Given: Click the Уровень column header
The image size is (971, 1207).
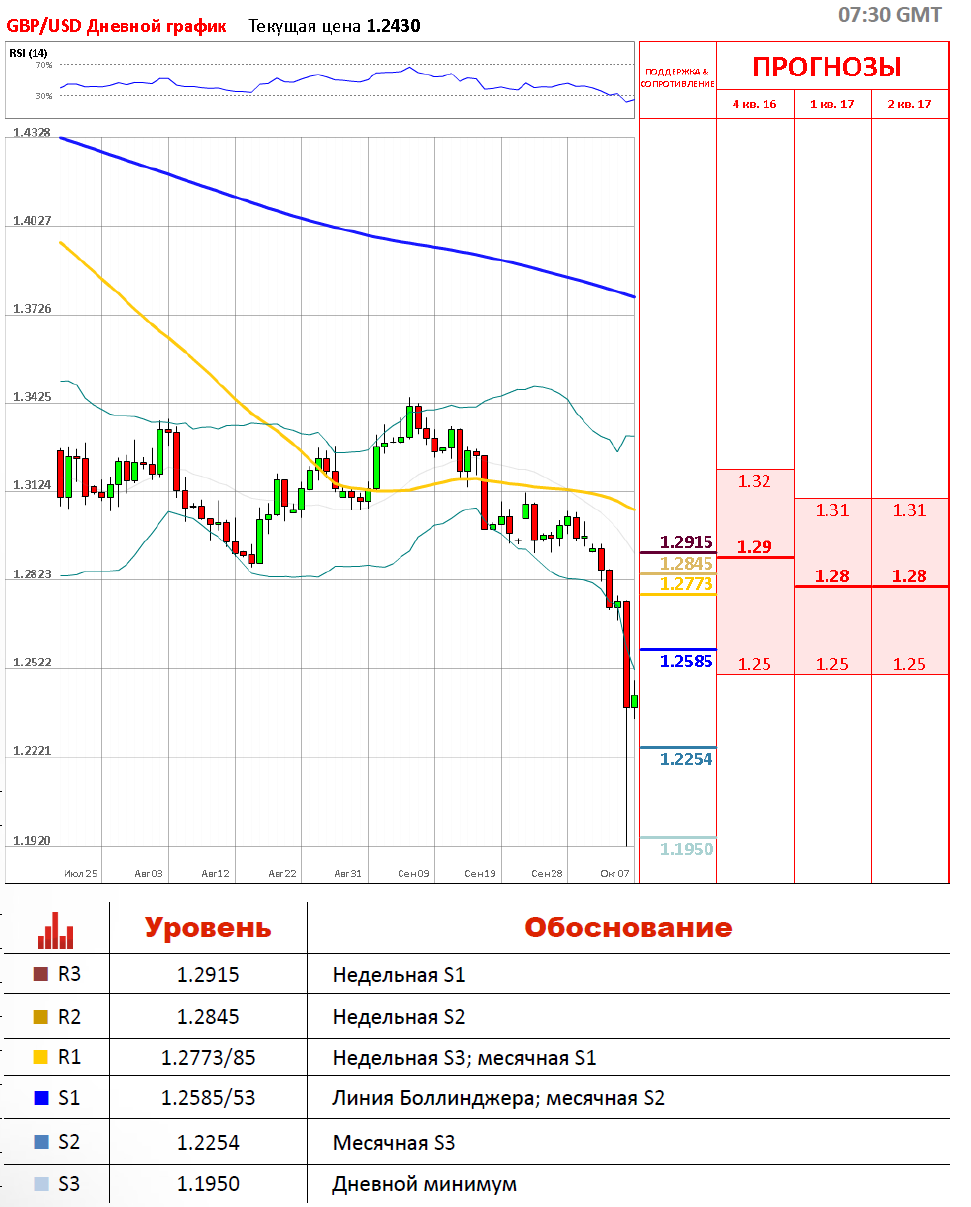Looking at the screenshot, I should [x=208, y=927].
